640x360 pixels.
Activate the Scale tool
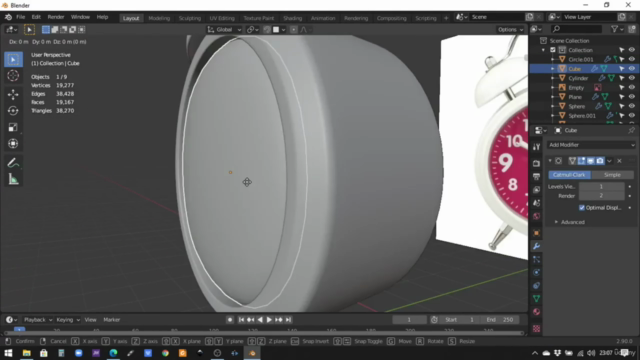click(13, 127)
